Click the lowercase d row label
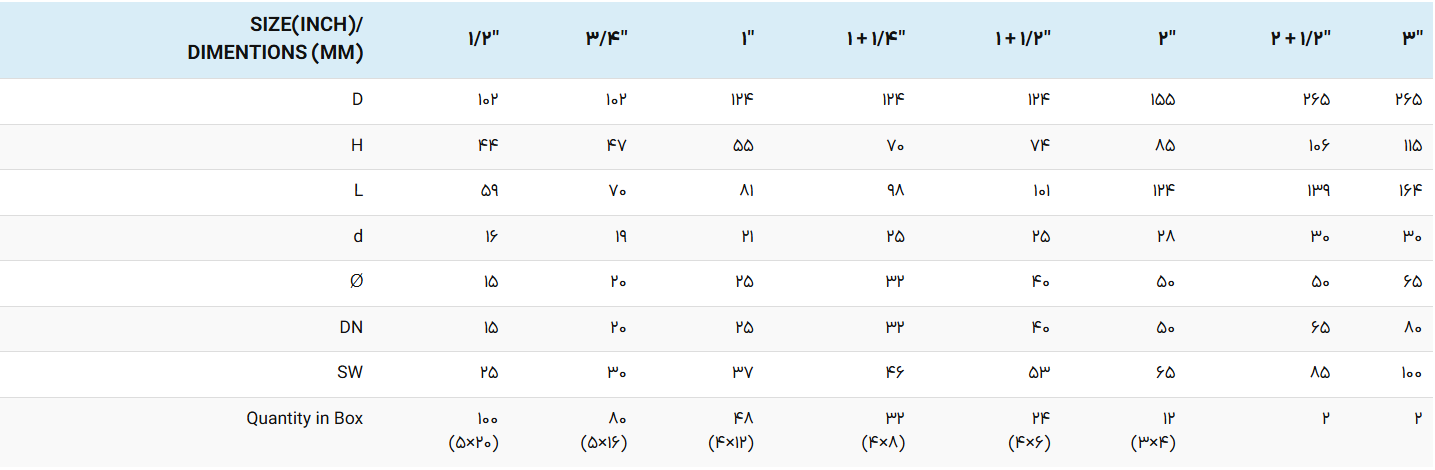Image resolution: width=1435 pixels, height=470 pixels. pos(358,237)
